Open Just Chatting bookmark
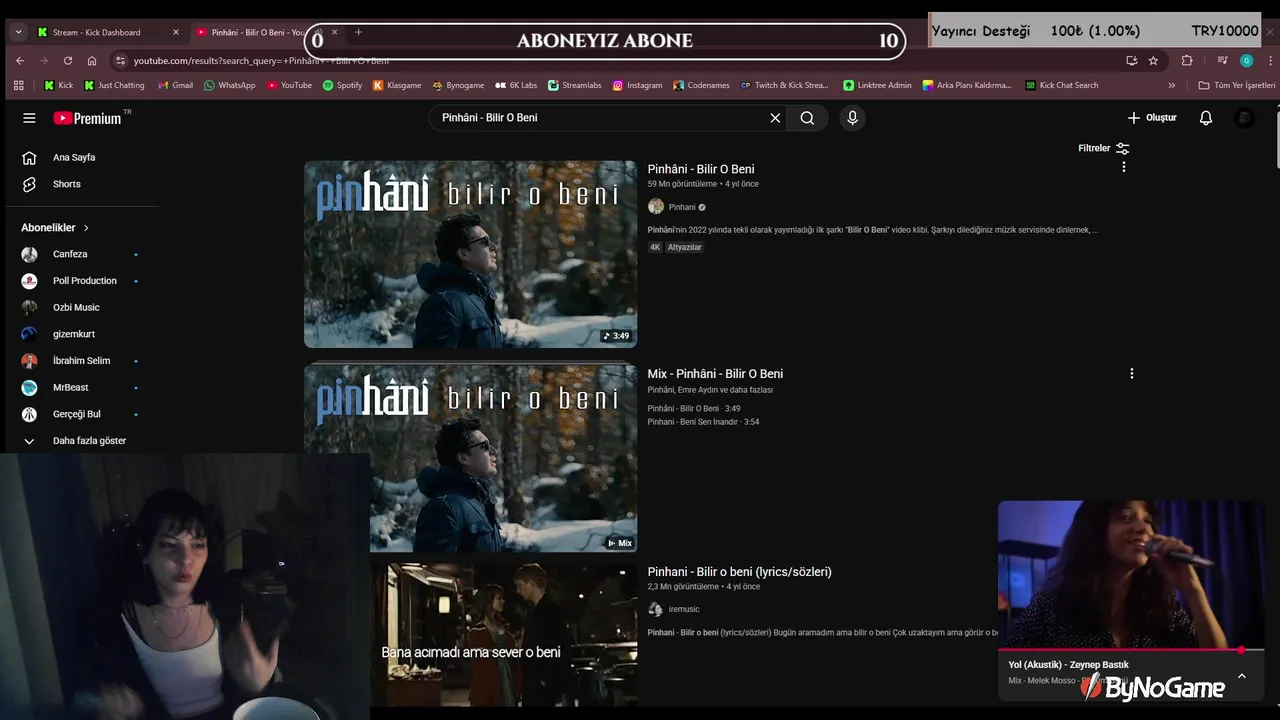The width and height of the screenshot is (1280, 720). click(x=114, y=85)
